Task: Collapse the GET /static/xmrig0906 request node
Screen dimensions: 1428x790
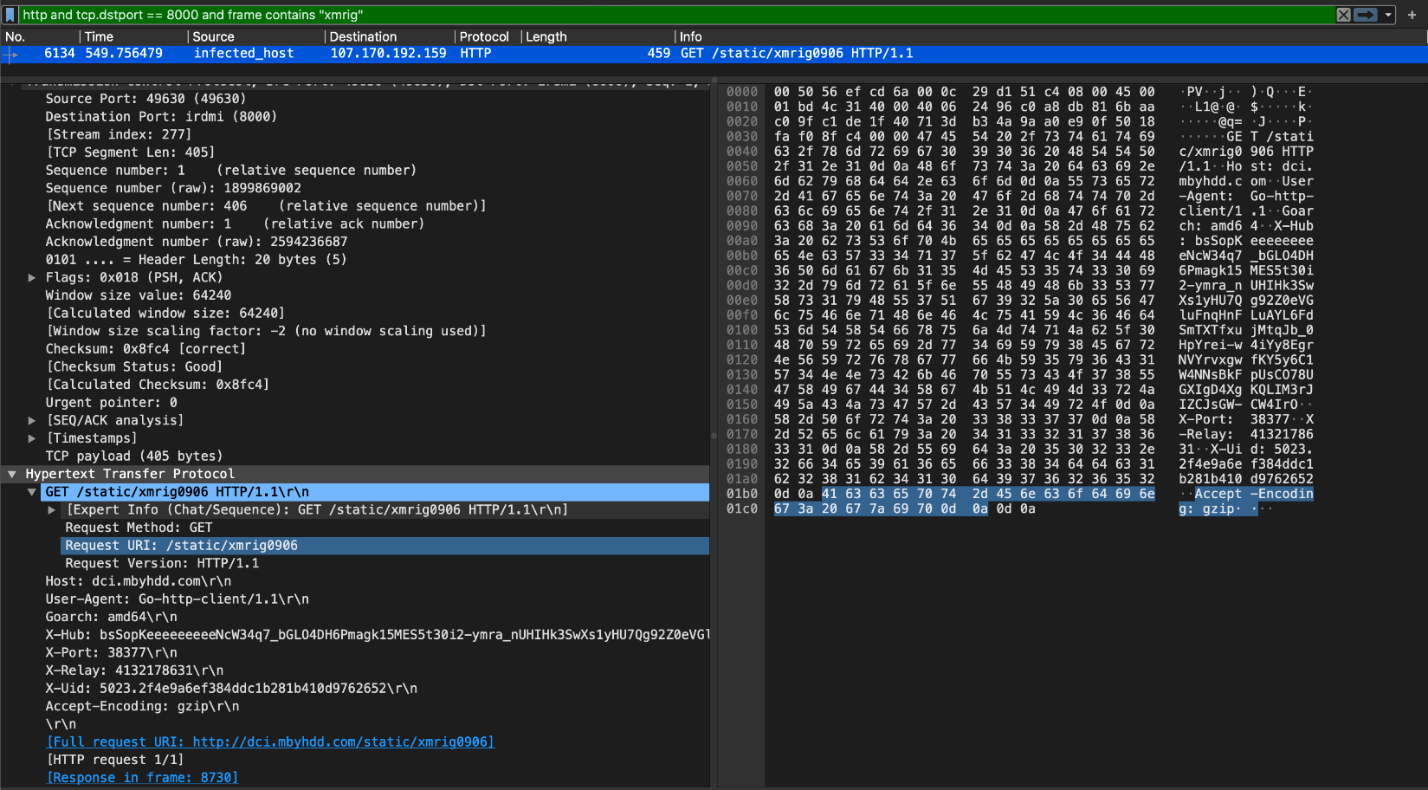Action: 32,492
